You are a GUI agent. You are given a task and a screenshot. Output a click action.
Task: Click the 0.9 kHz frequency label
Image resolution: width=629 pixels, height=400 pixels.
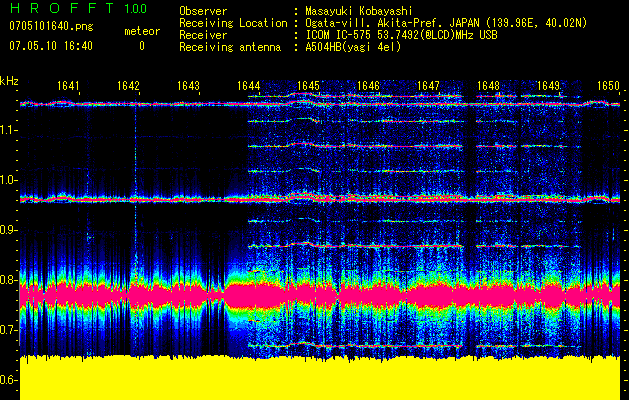tap(8, 230)
